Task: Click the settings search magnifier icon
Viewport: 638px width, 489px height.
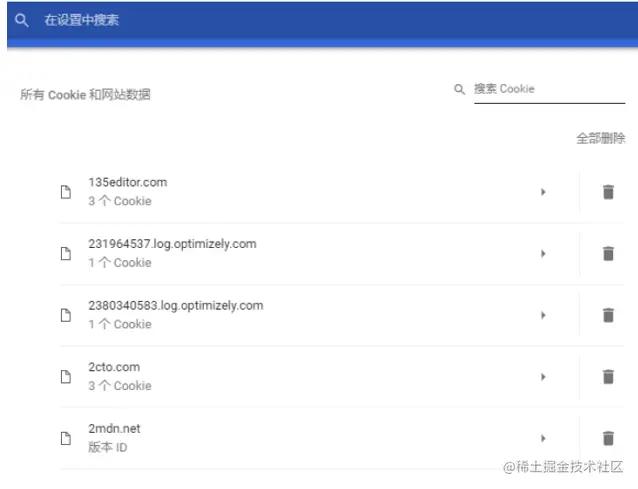Action: (22, 20)
